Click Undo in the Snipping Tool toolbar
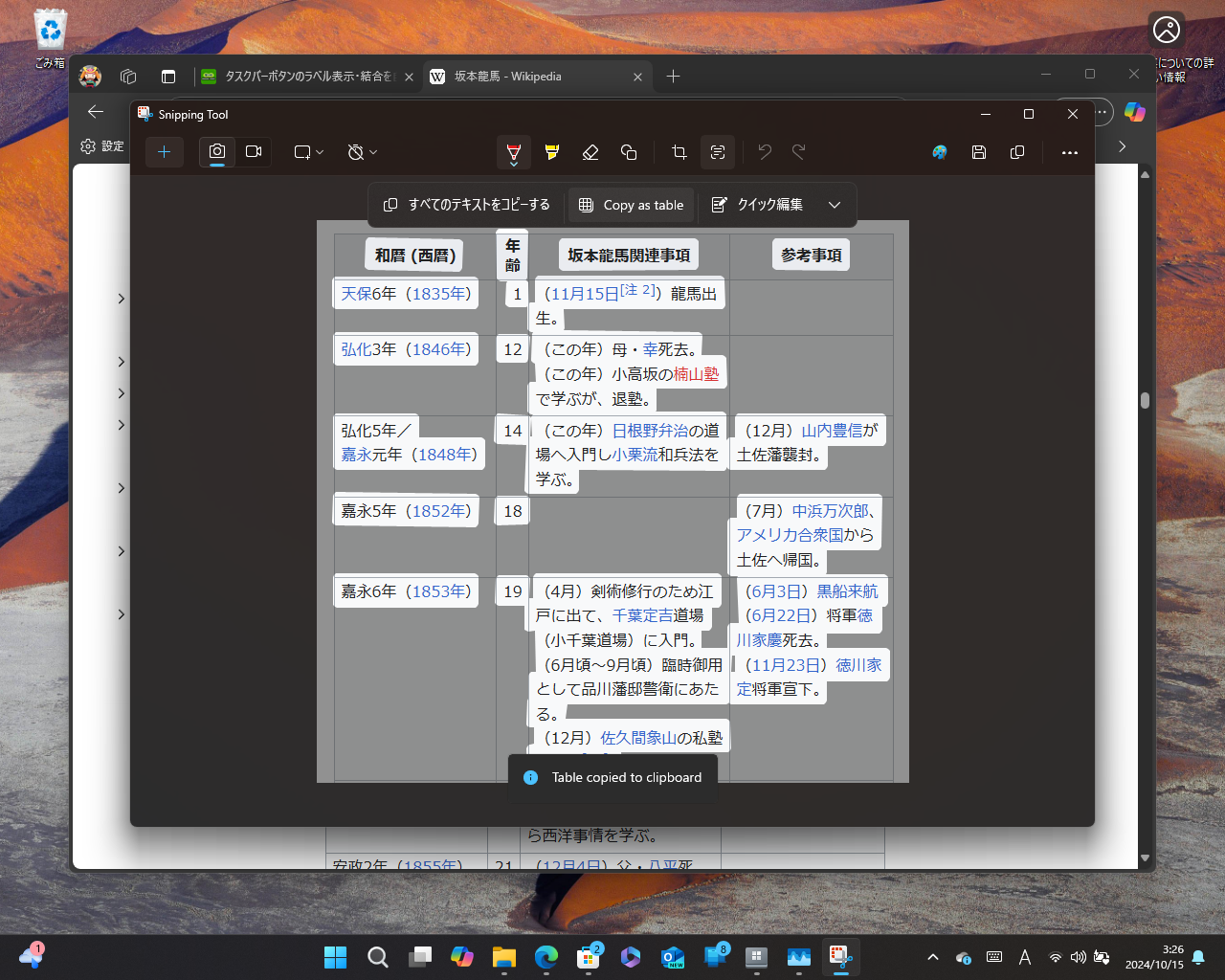The height and width of the screenshot is (980, 1225). pyautogui.click(x=764, y=151)
